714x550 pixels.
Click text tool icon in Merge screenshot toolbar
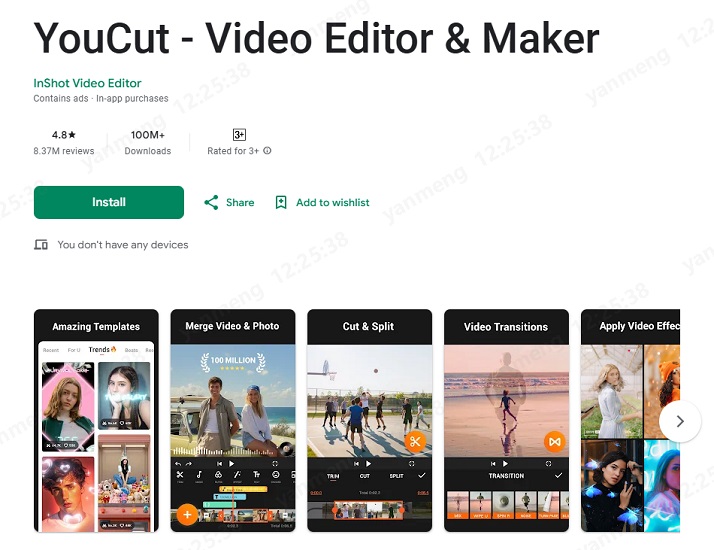tap(256, 475)
